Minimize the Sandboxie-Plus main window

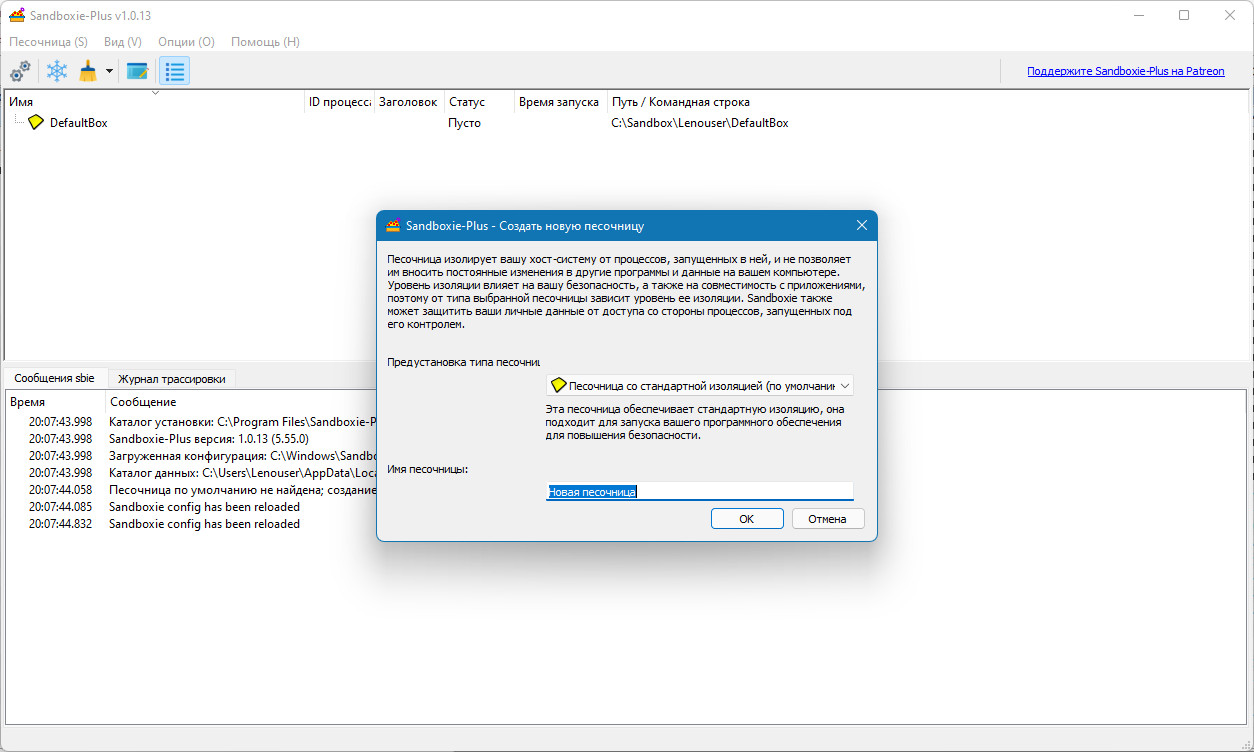tap(1138, 15)
